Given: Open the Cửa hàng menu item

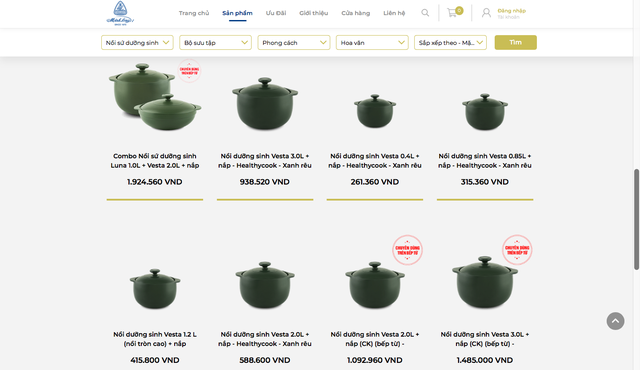Looking at the screenshot, I should click(x=356, y=13).
